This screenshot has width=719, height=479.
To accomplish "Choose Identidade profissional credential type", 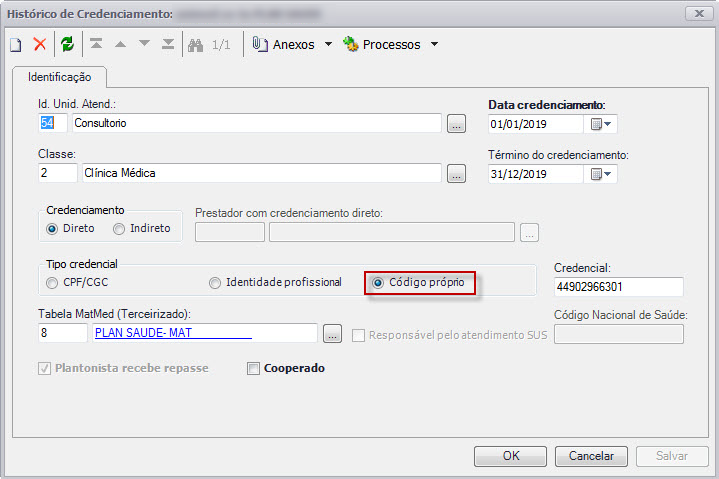I will click(x=215, y=283).
